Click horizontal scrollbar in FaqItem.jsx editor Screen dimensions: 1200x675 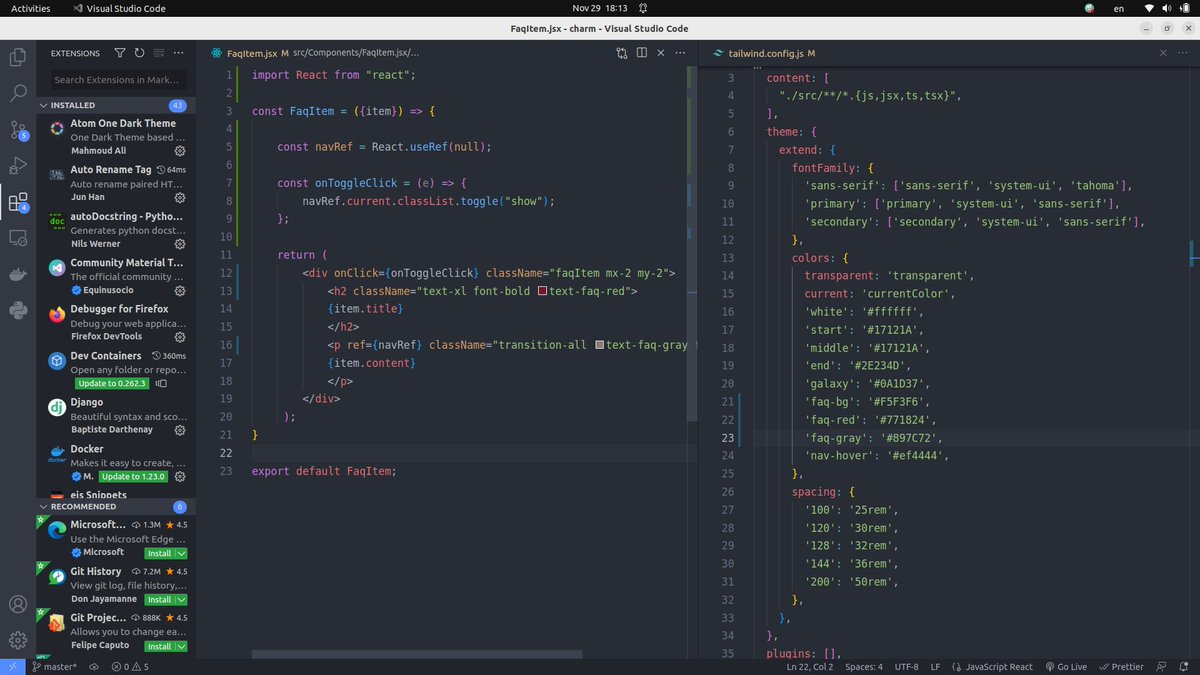(x=417, y=654)
